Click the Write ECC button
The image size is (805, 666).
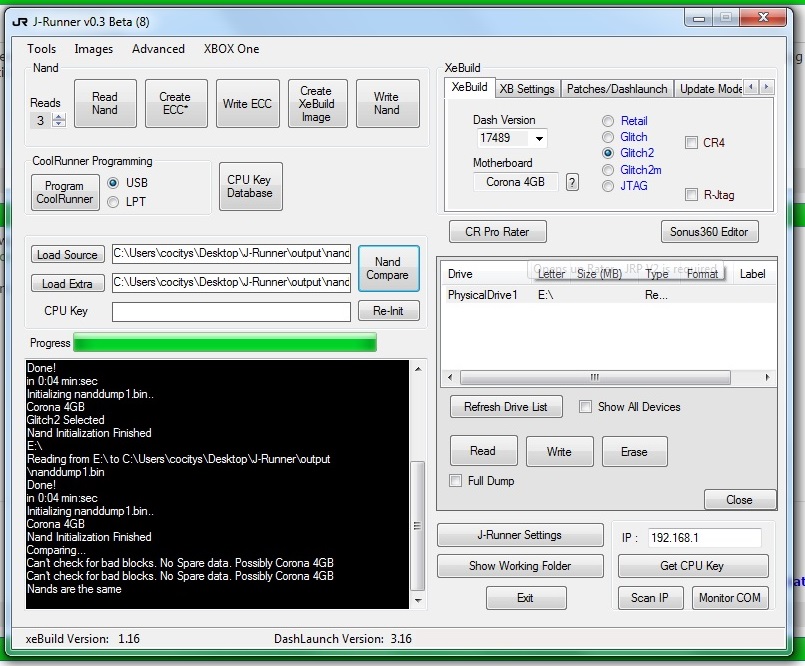point(247,103)
